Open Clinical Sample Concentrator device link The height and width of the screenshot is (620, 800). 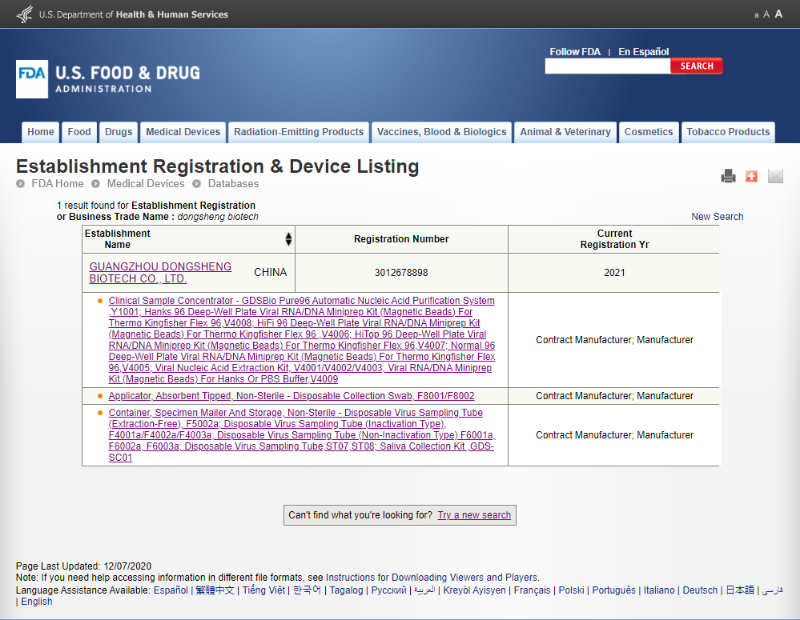tap(302, 340)
